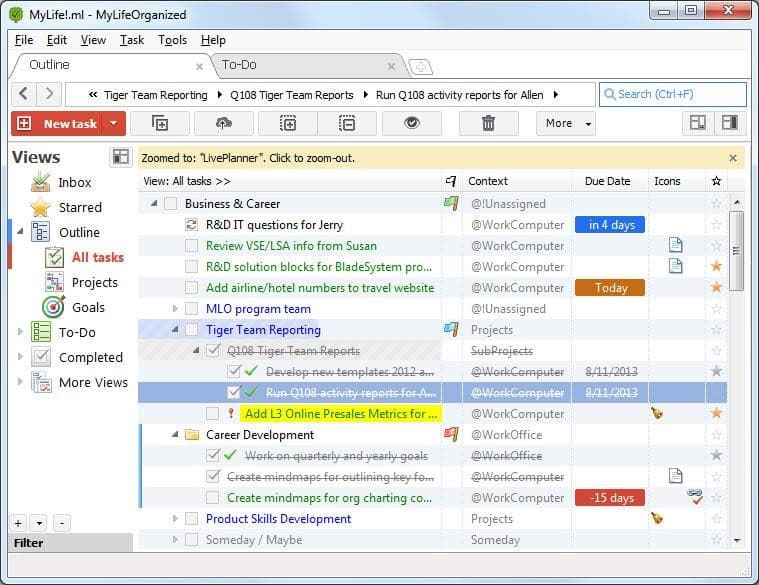Expand the MLO program team branch
The image size is (759, 585).
175,309
